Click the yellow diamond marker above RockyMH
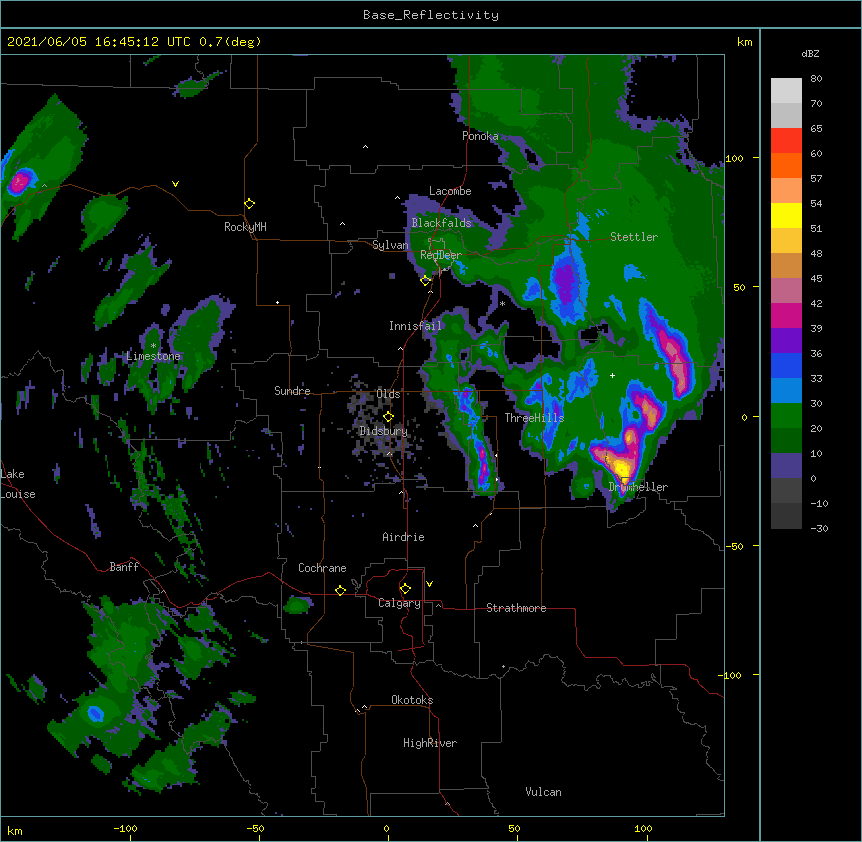 pyautogui.click(x=250, y=204)
